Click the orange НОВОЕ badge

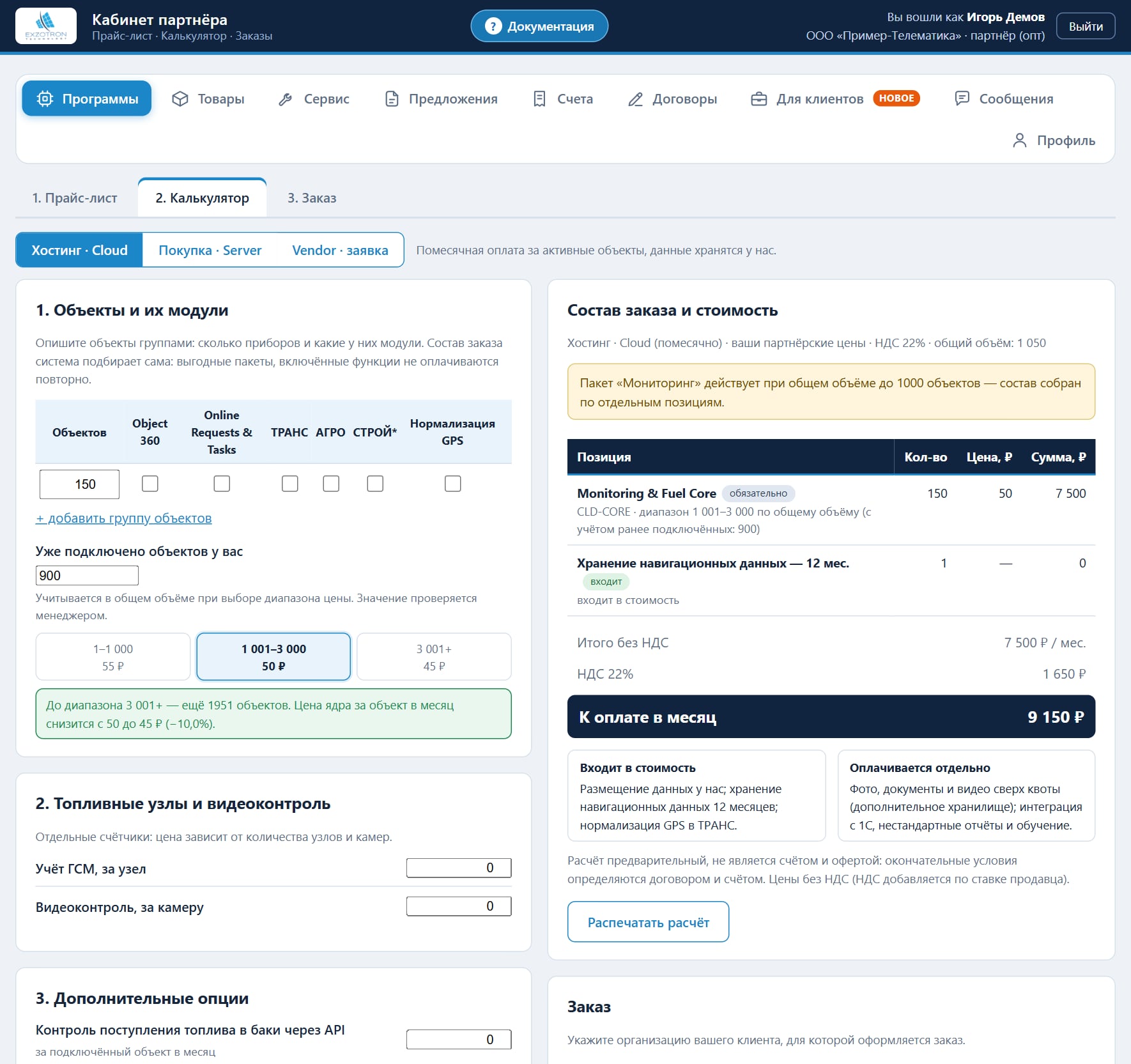[x=896, y=98]
